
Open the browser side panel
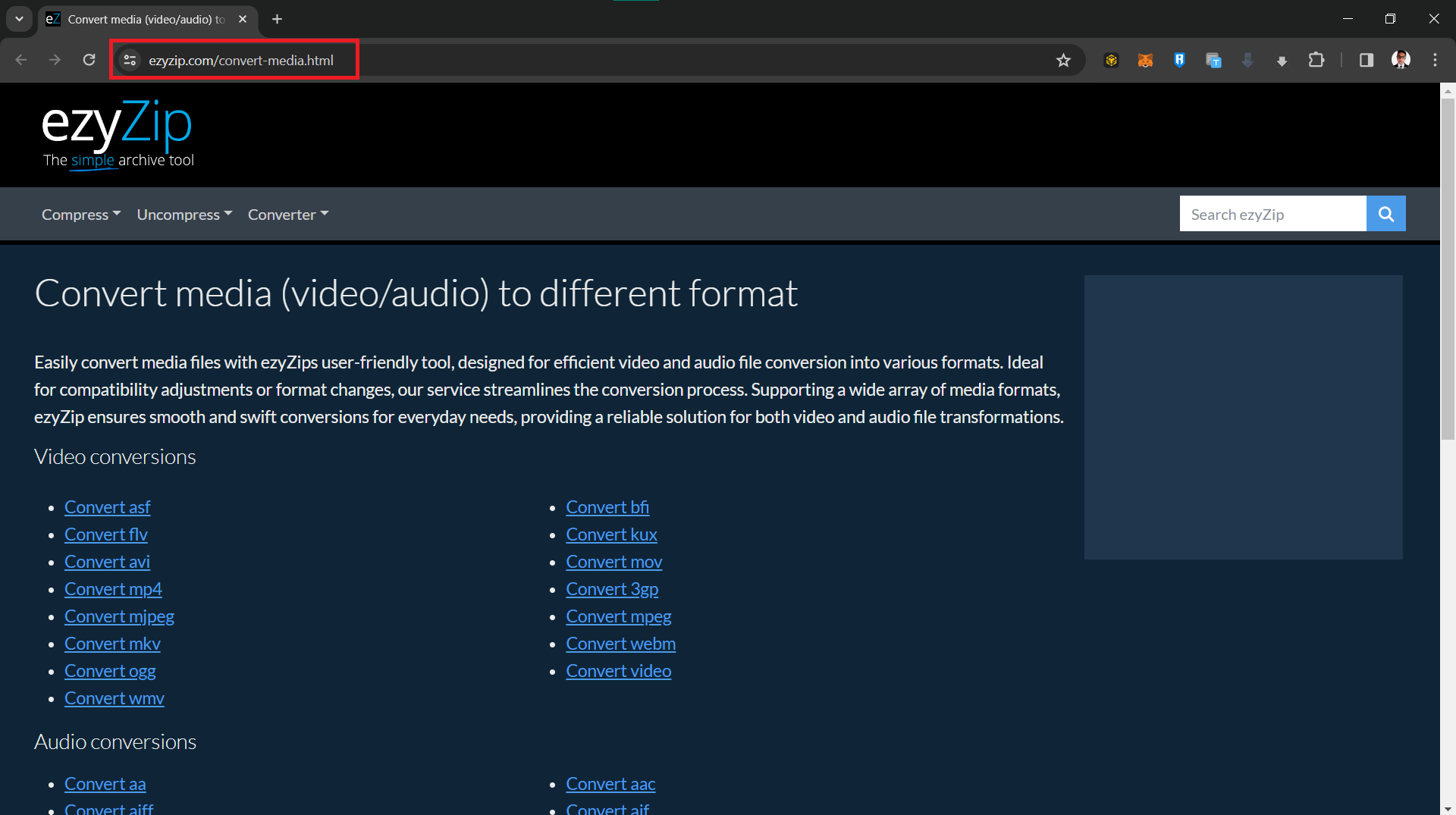1367,60
